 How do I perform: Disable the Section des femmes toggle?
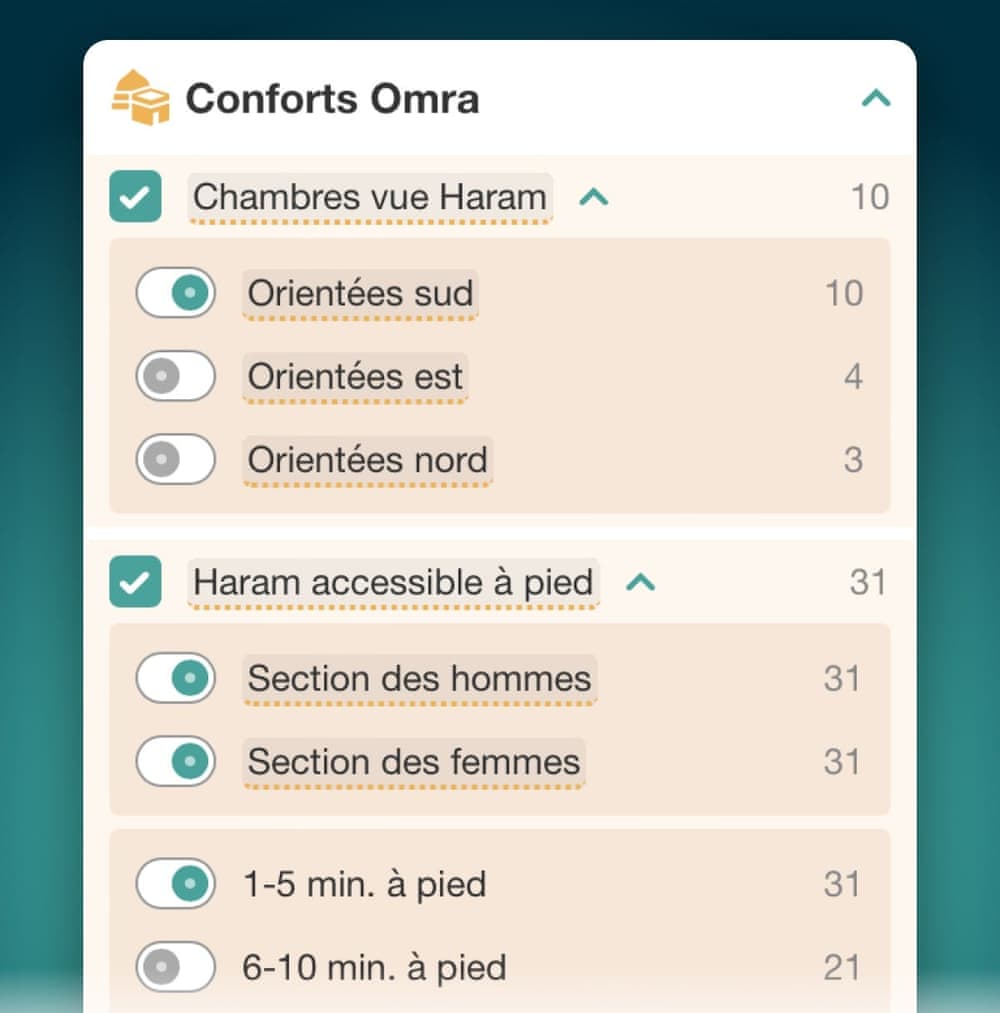pos(175,762)
